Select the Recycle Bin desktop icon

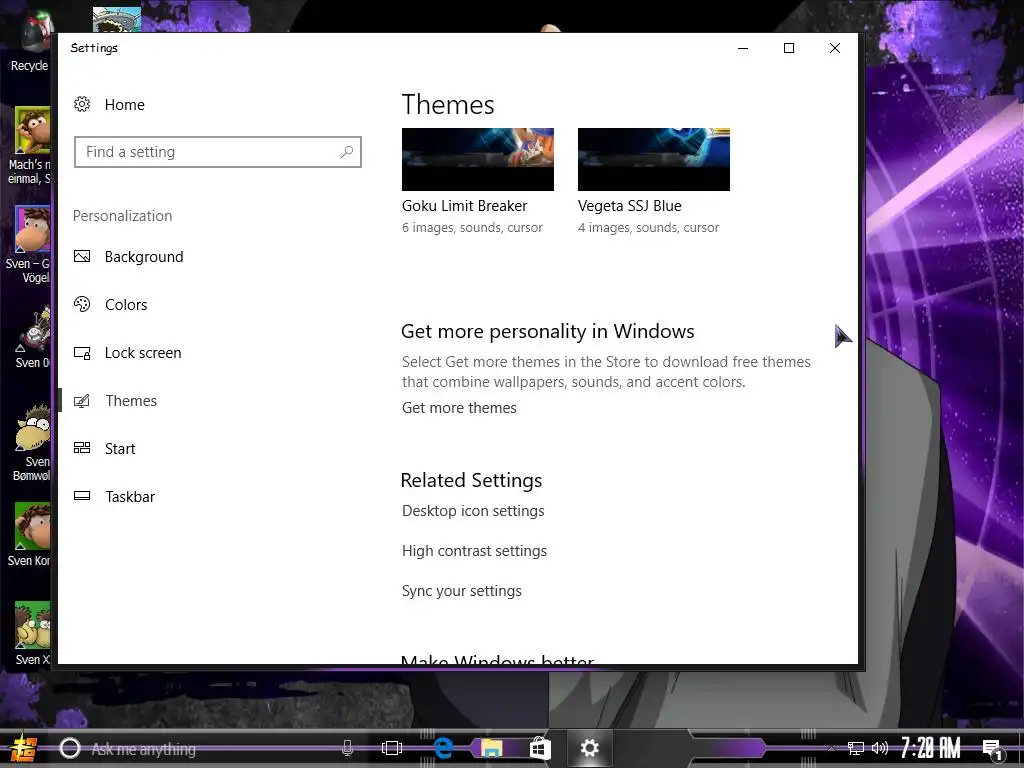pyautogui.click(x=29, y=42)
